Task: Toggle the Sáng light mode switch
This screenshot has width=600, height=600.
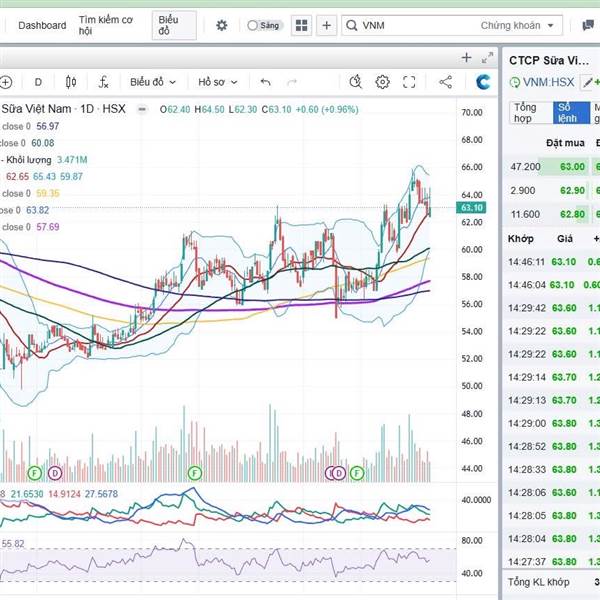Action: point(264,26)
